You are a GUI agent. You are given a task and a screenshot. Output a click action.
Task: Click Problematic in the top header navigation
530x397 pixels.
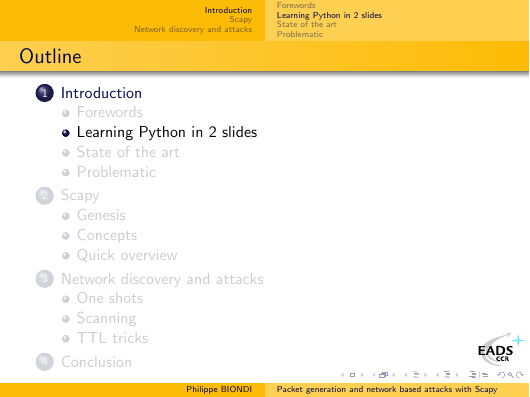tap(300, 34)
